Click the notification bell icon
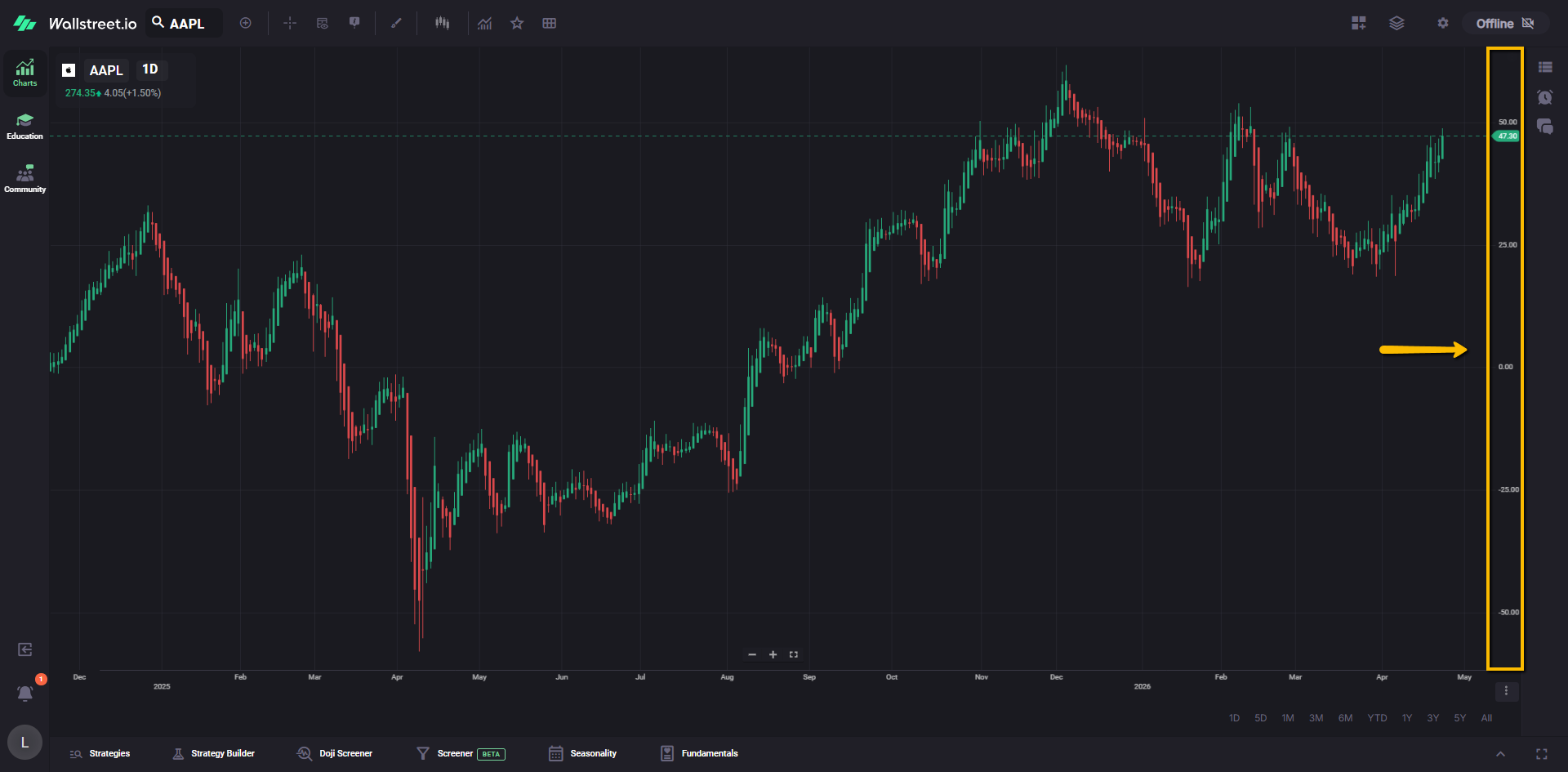This screenshot has width=1568, height=772. click(x=25, y=694)
